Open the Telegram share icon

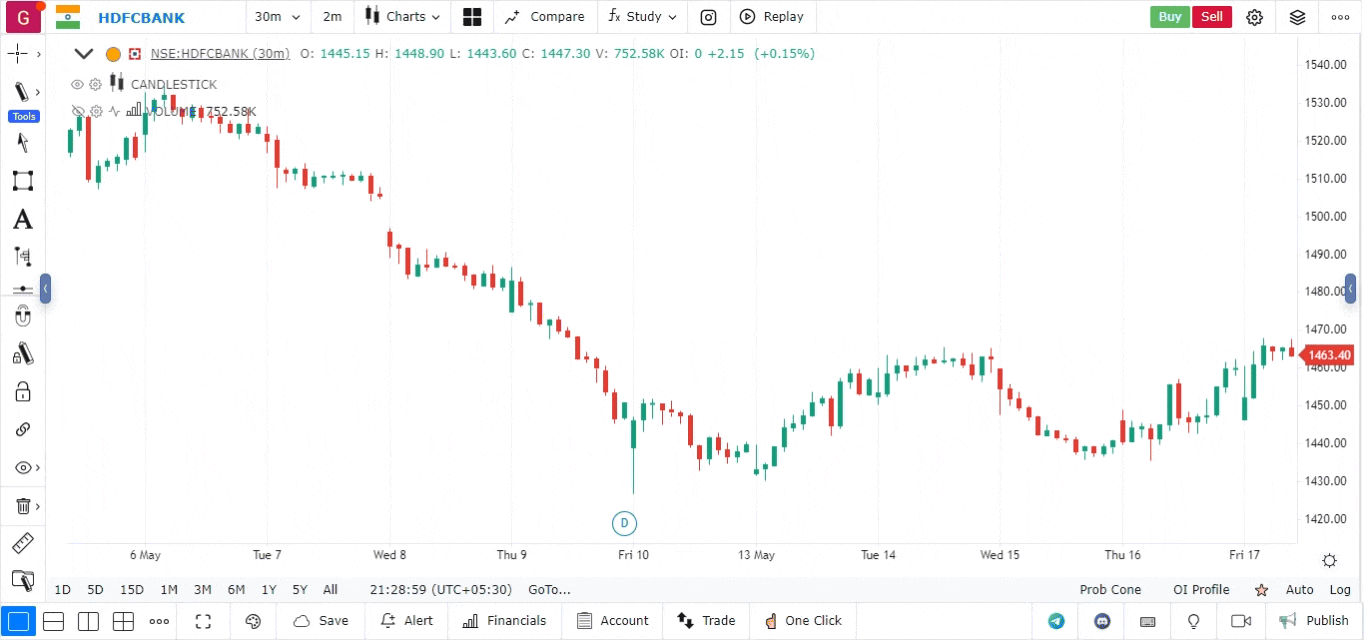pyautogui.click(x=1056, y=621)
